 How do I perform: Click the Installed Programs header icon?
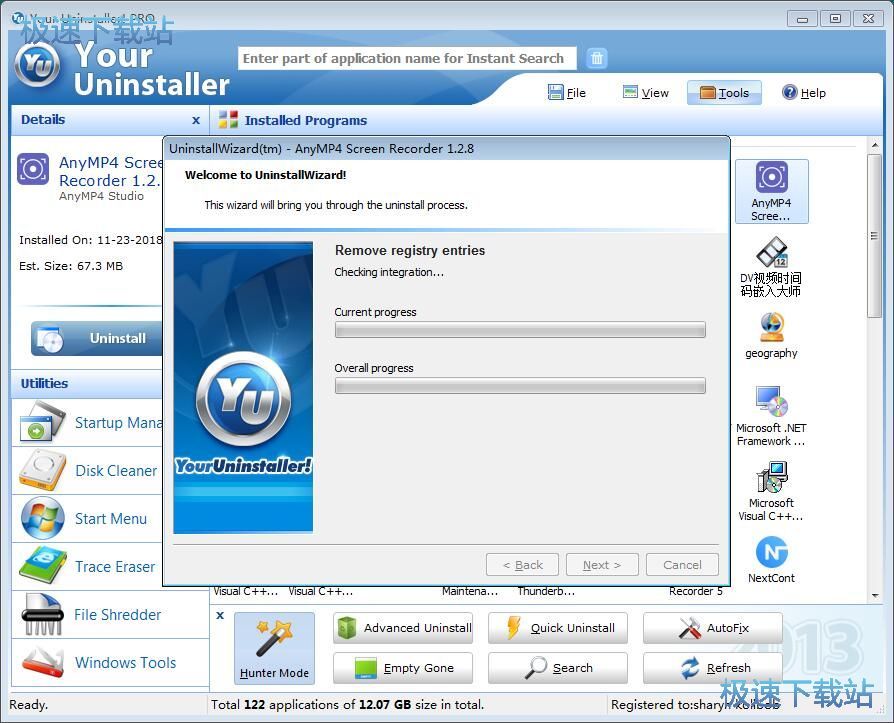(228, 120)
